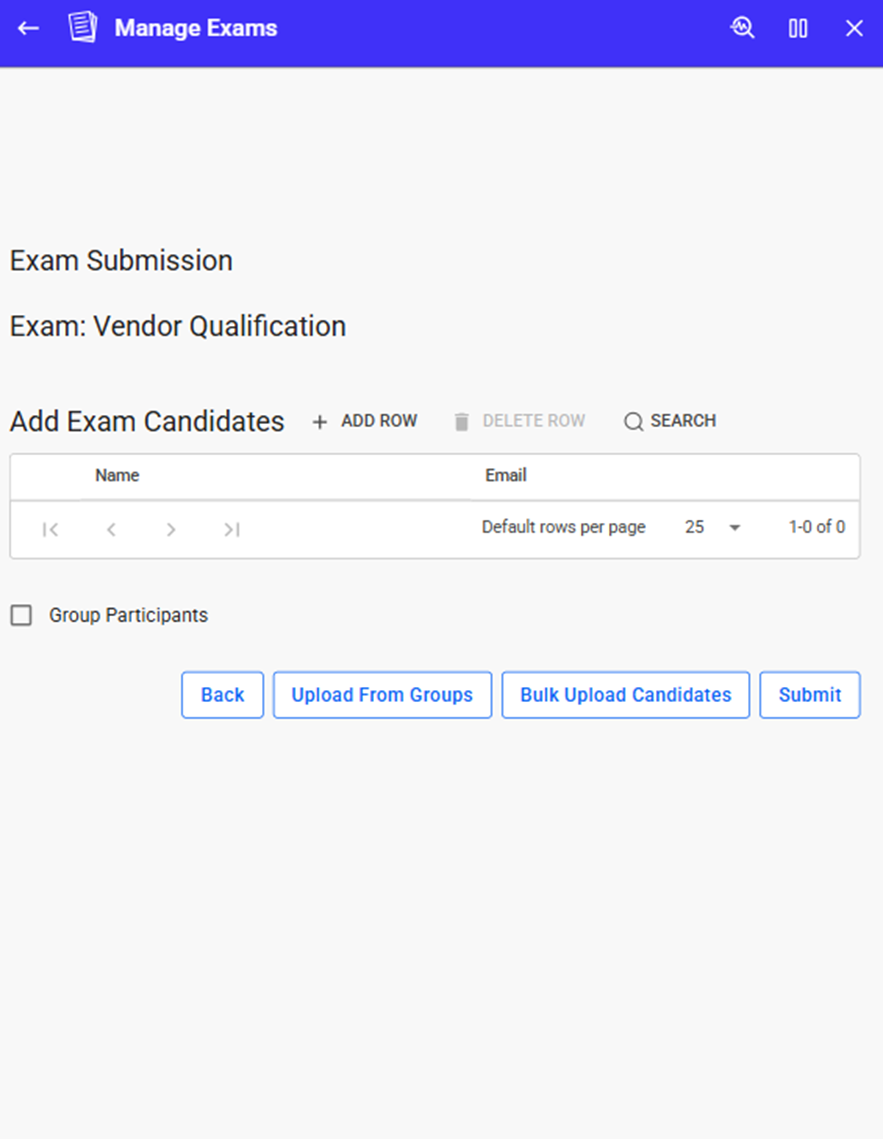Open the analytics search icon in header
The height and width of the screenshot is (1139, 883).
pos(742,28)
